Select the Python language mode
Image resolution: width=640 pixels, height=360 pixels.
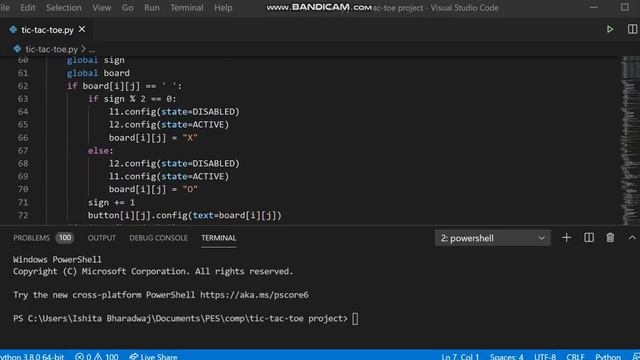[608, 356]
